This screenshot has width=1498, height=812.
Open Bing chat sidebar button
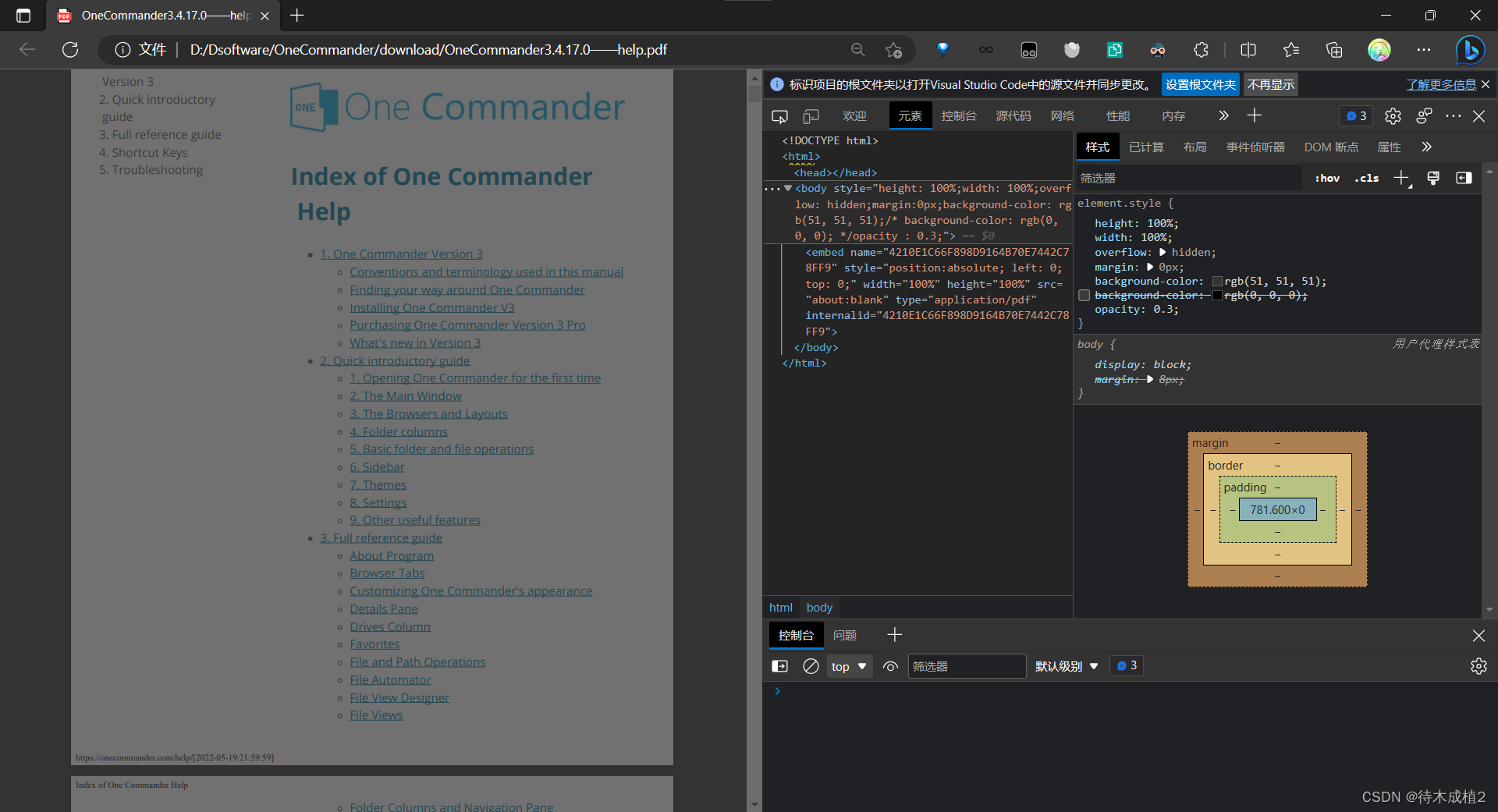click(x=1470, y=50)
